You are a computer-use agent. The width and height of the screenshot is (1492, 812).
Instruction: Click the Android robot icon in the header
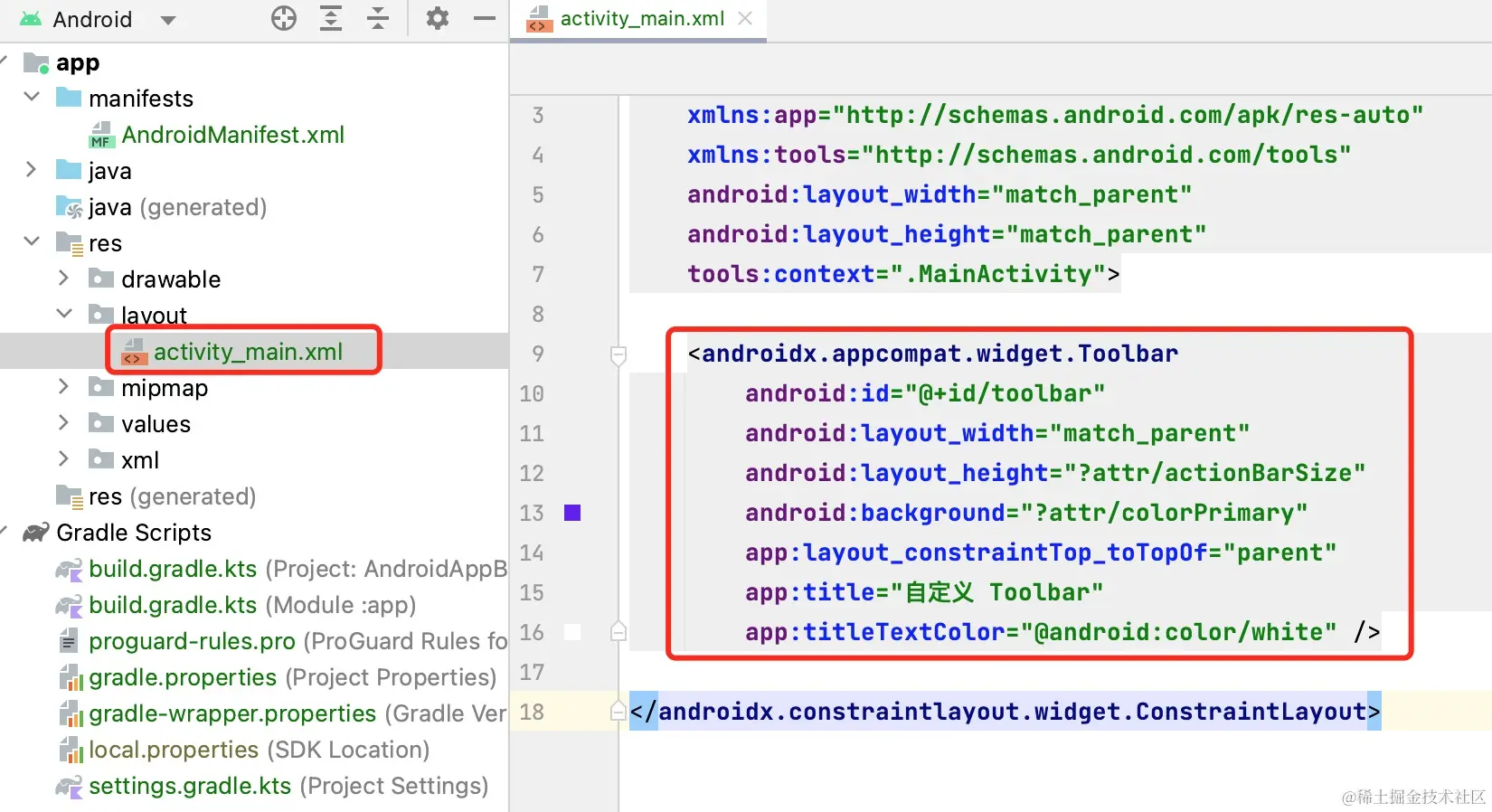tap(31, 19)
